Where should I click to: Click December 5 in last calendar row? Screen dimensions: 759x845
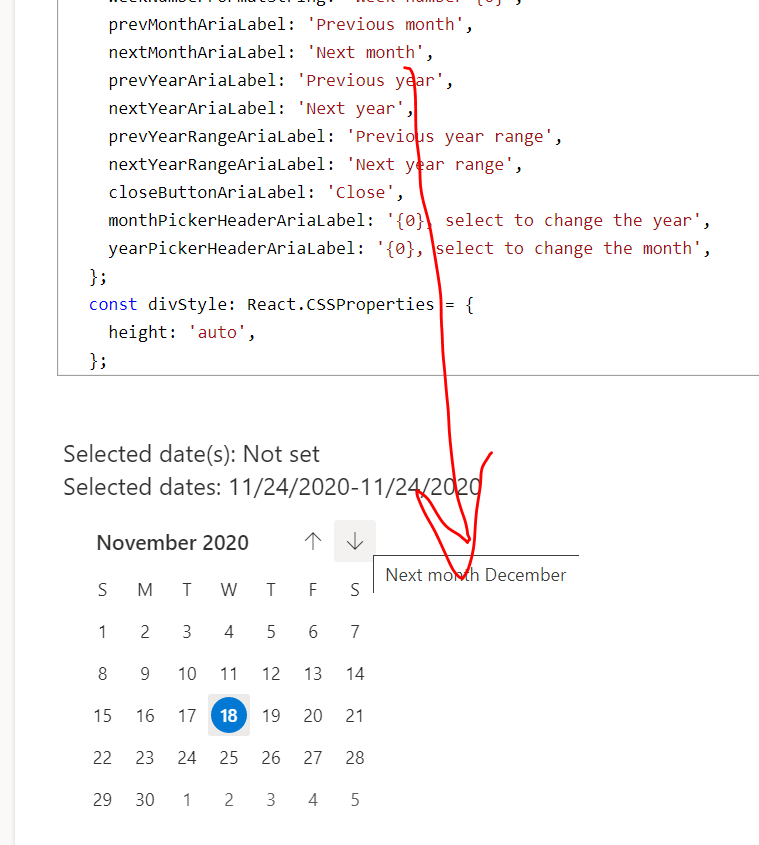(355, 800)
